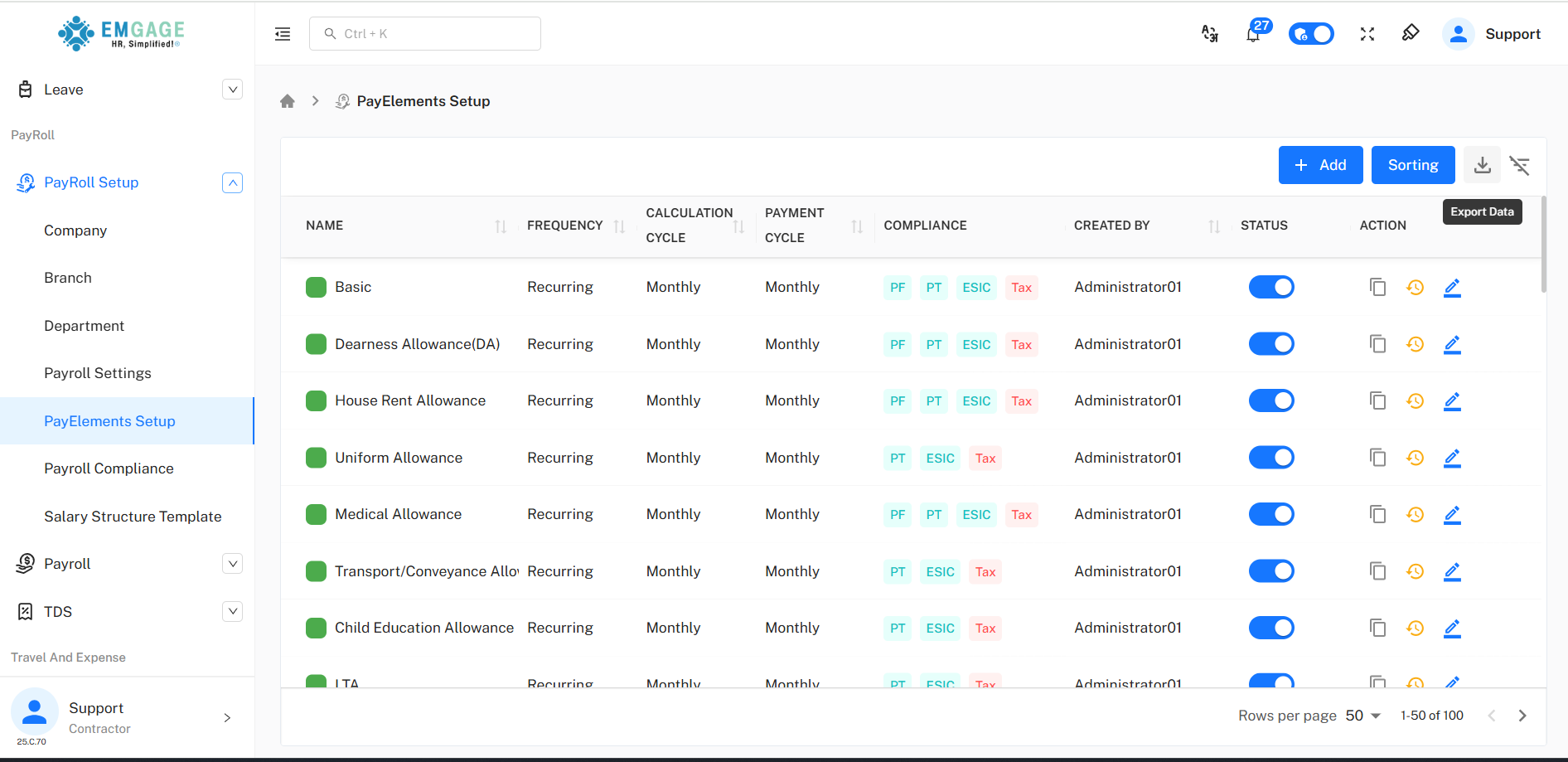Collapse the sidebar with the menu icon
This screenshot has height=762, width=1568.
pyautogui.click(x=283, y=34)
